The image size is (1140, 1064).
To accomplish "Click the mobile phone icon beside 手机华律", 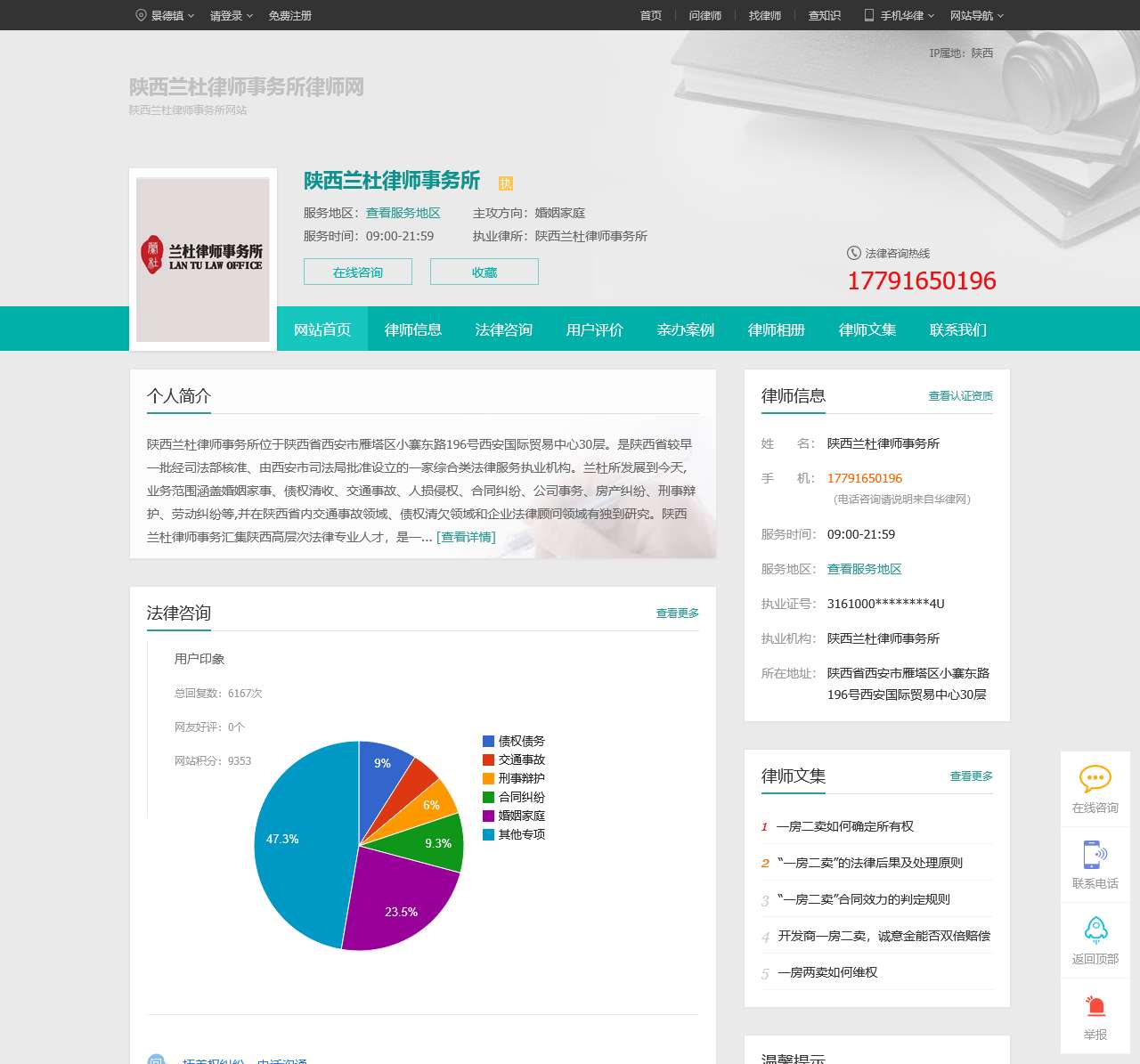I will (x=869, y=15).
